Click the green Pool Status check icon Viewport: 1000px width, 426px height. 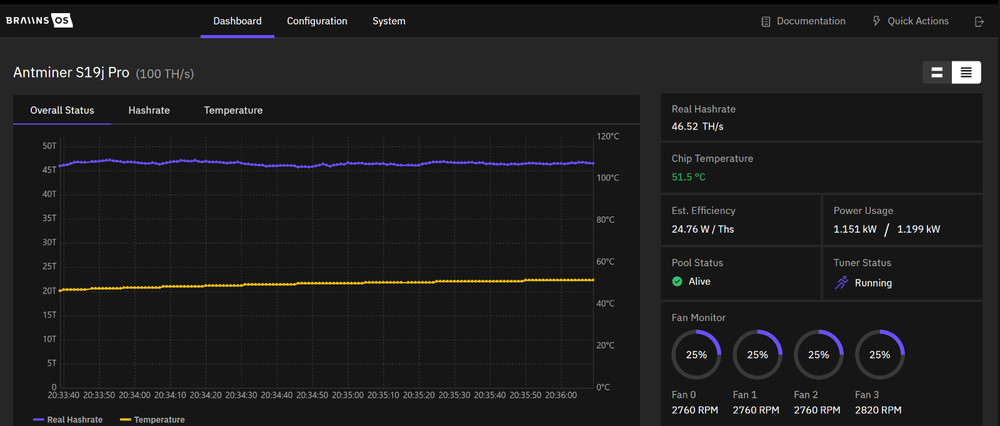coord(677,281)
